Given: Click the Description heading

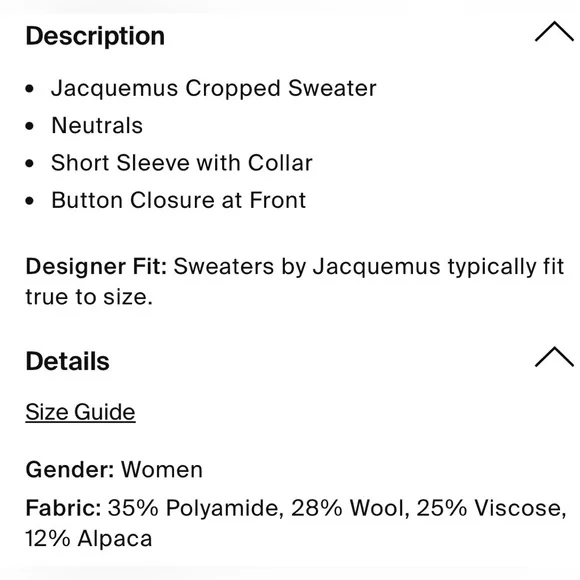Looking at the screenshot, I should 95,36.
